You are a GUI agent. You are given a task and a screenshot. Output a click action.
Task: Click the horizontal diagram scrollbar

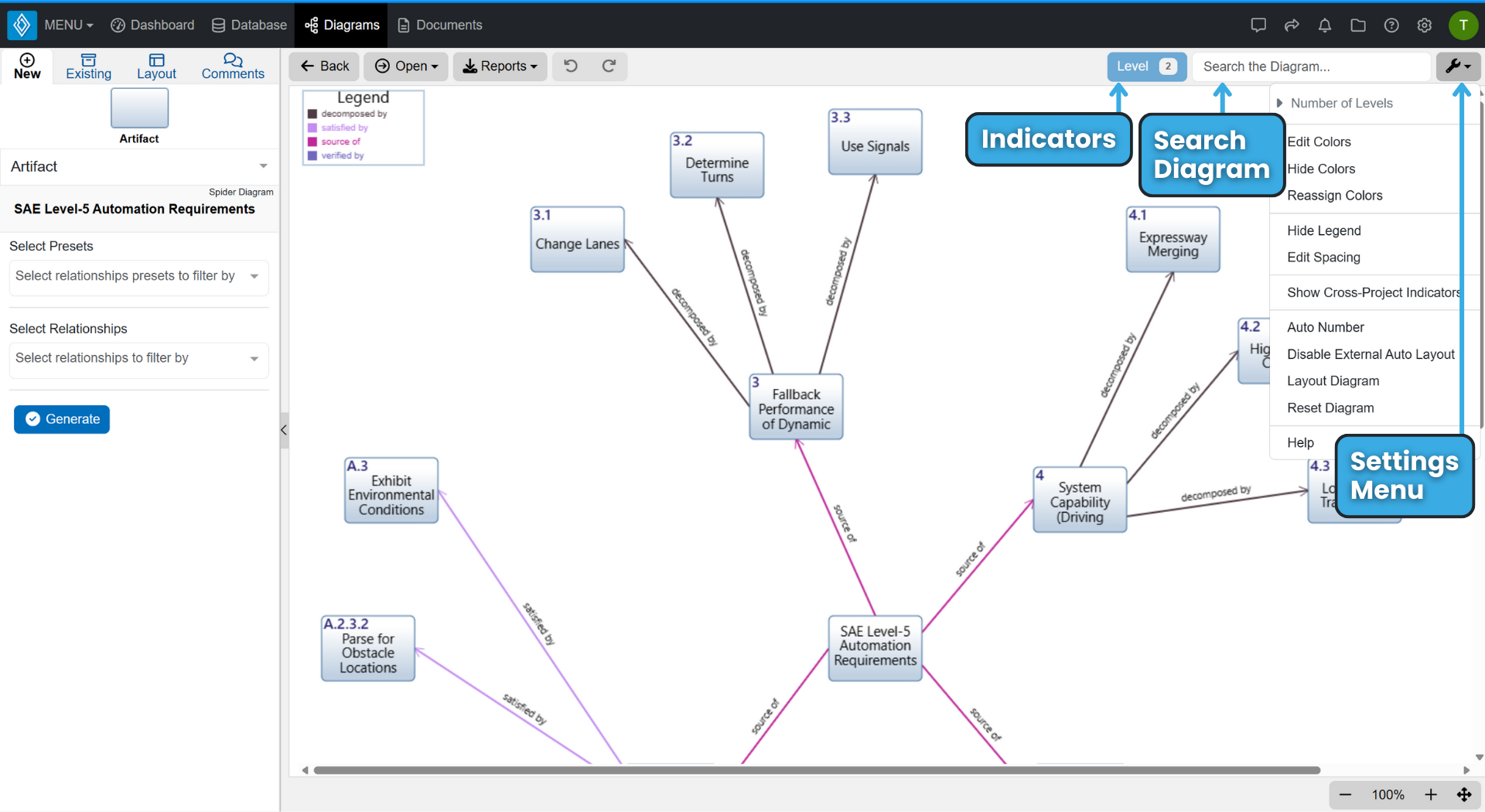[817, 770]
